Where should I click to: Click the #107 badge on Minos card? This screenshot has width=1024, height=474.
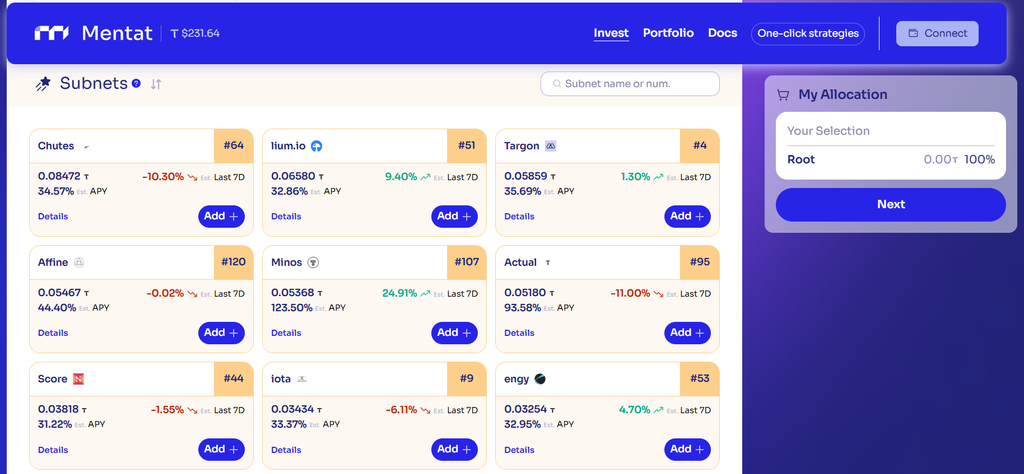tap(466, 262)
